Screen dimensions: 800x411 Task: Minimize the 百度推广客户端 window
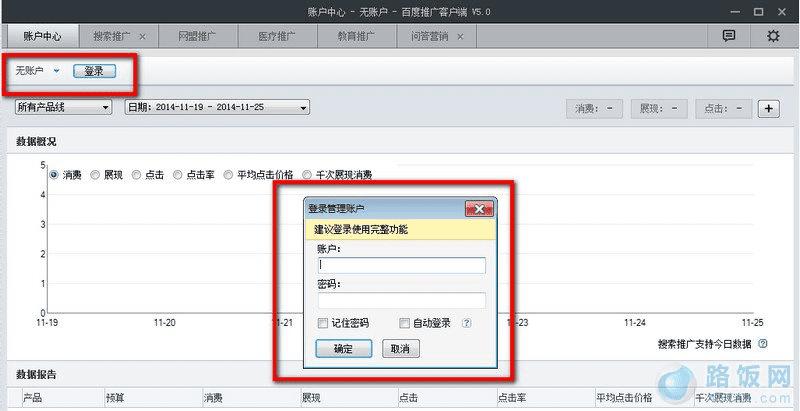coord(735,12)
